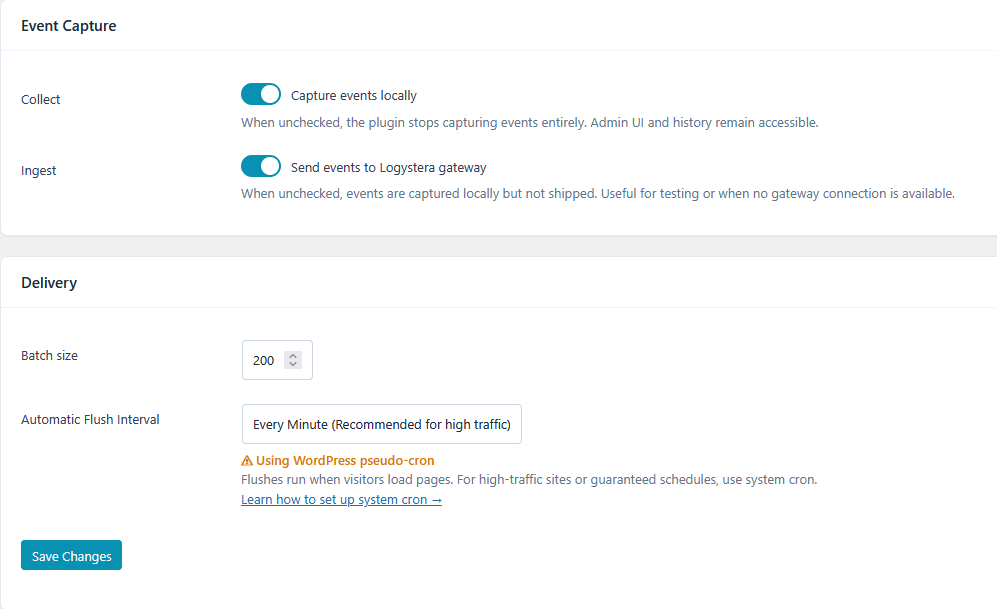Viewport: 997px width, 609px height.
Task: Click the Batch size decrement arrow
Action: tap(293, 364)
